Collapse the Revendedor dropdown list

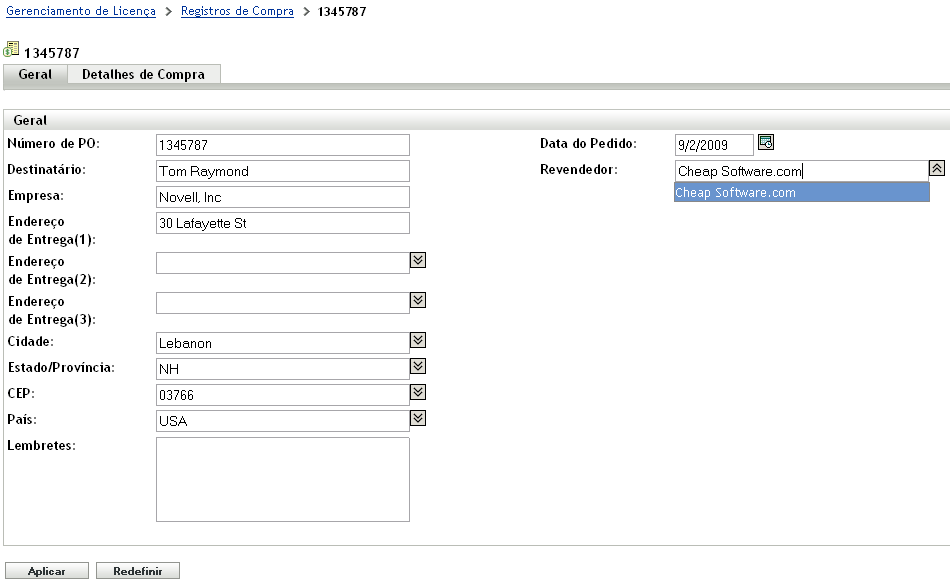pos(937,169)
